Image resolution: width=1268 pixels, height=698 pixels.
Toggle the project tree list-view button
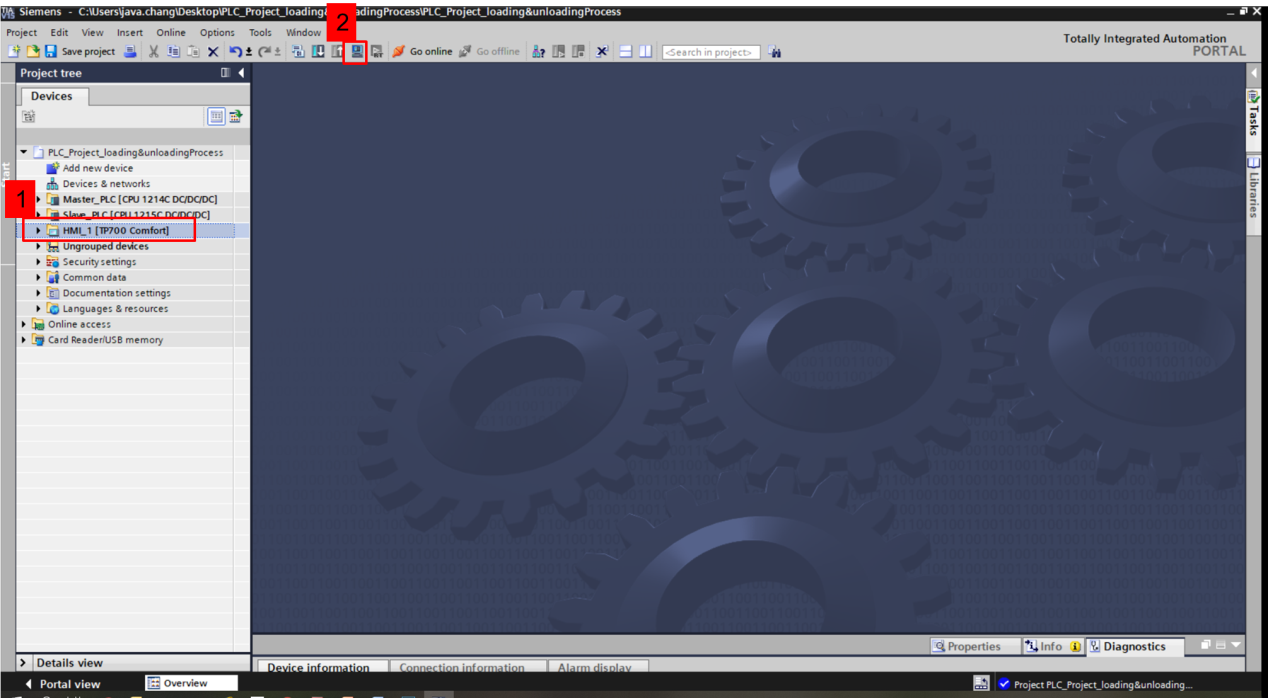pos(216,117)
